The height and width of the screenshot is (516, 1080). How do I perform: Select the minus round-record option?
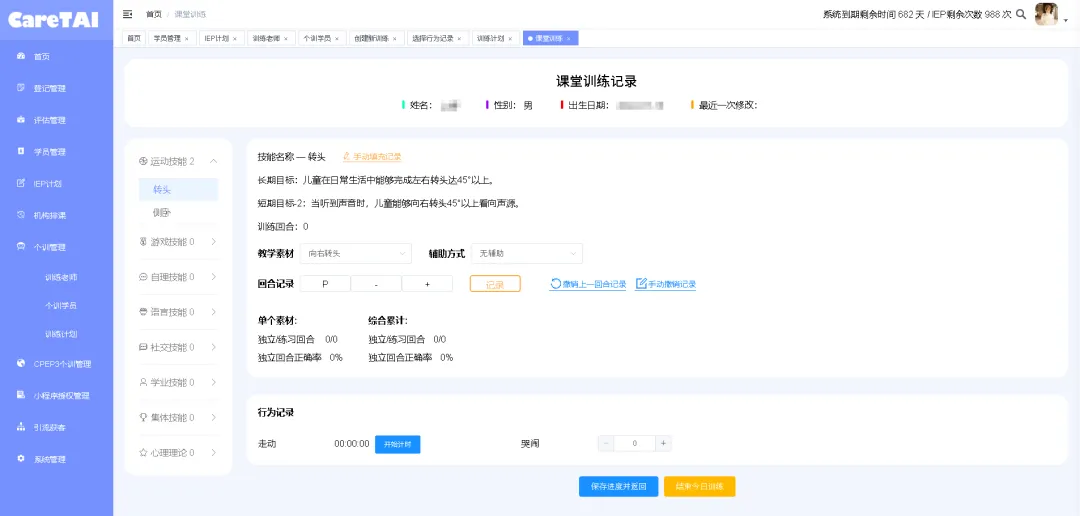click(376, 284)
